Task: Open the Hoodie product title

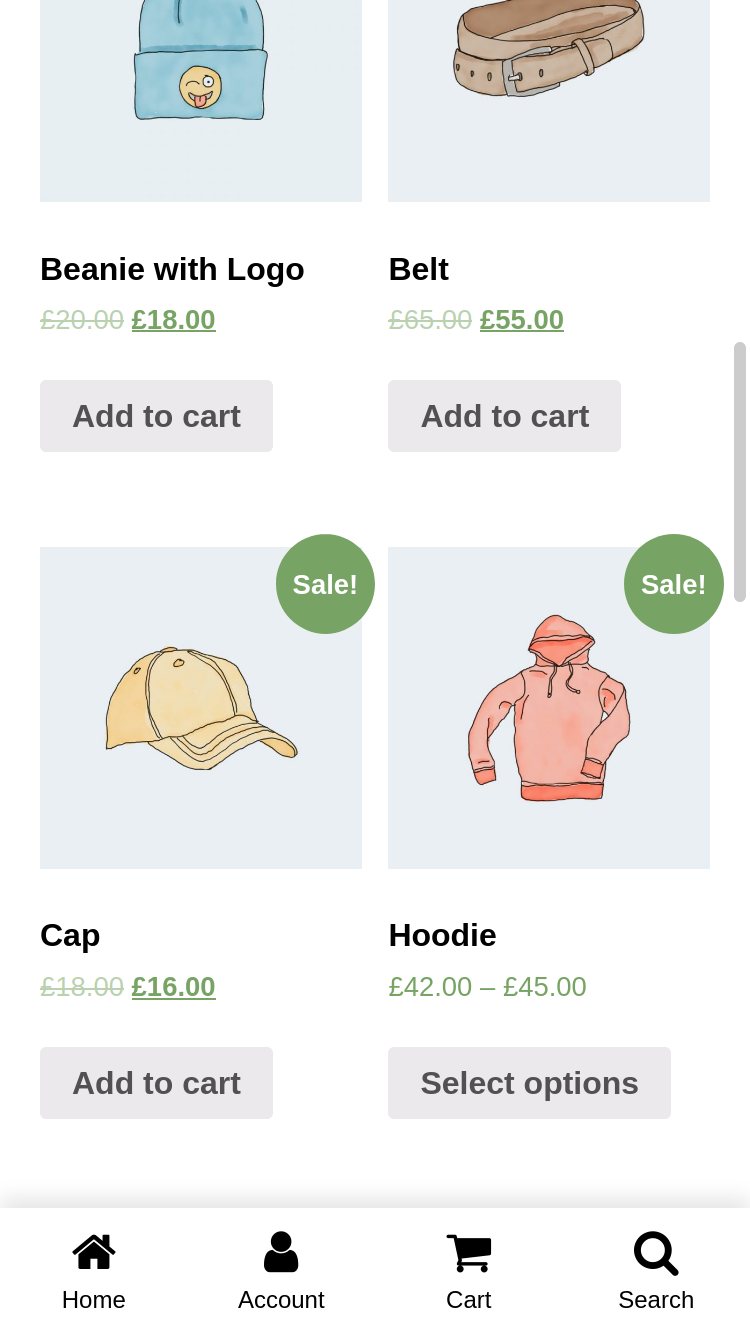Action: (442, 935)
